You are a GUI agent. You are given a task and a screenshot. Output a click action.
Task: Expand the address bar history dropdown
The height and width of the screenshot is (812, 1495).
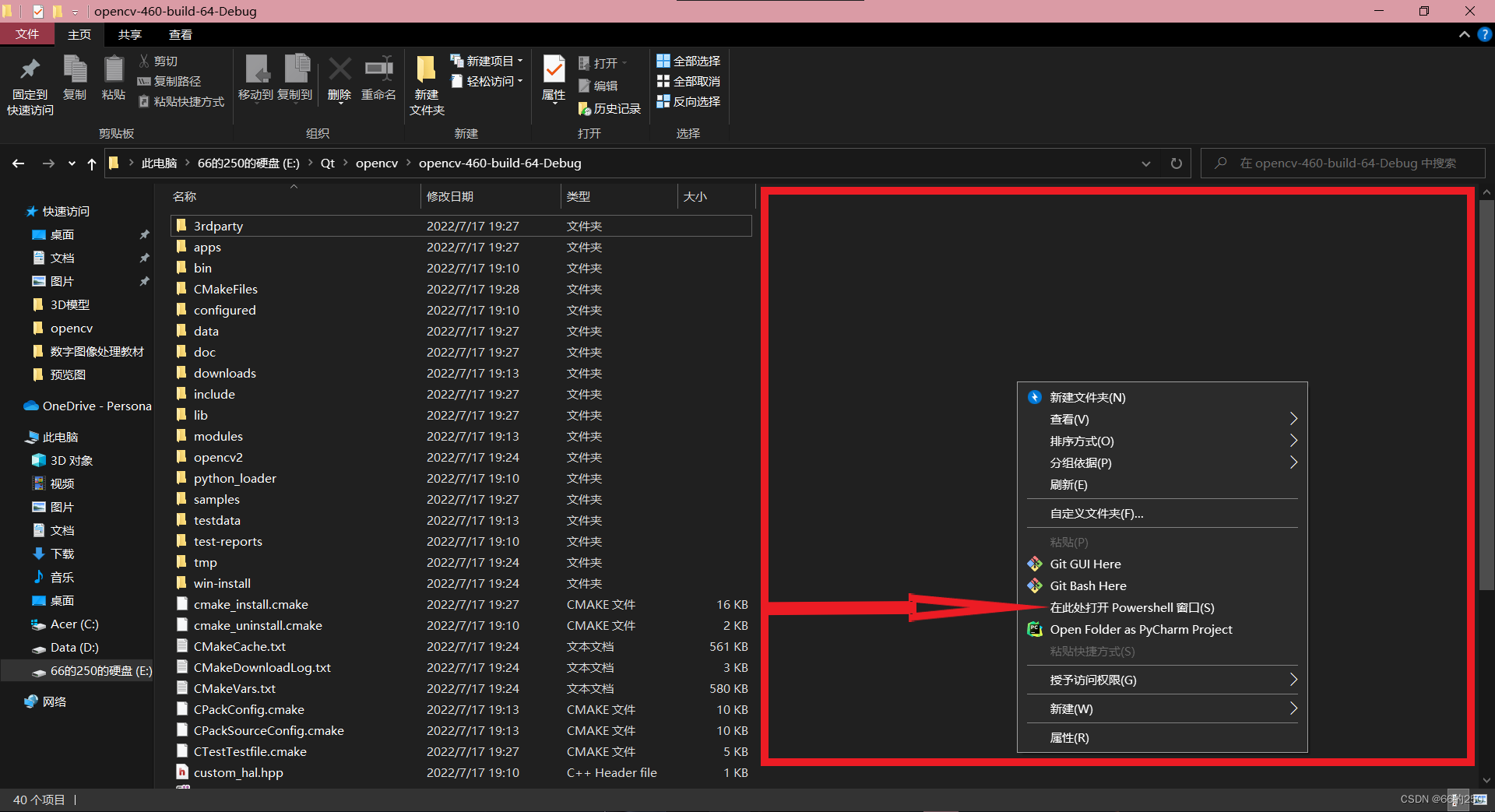click(x=1146, y=163)
